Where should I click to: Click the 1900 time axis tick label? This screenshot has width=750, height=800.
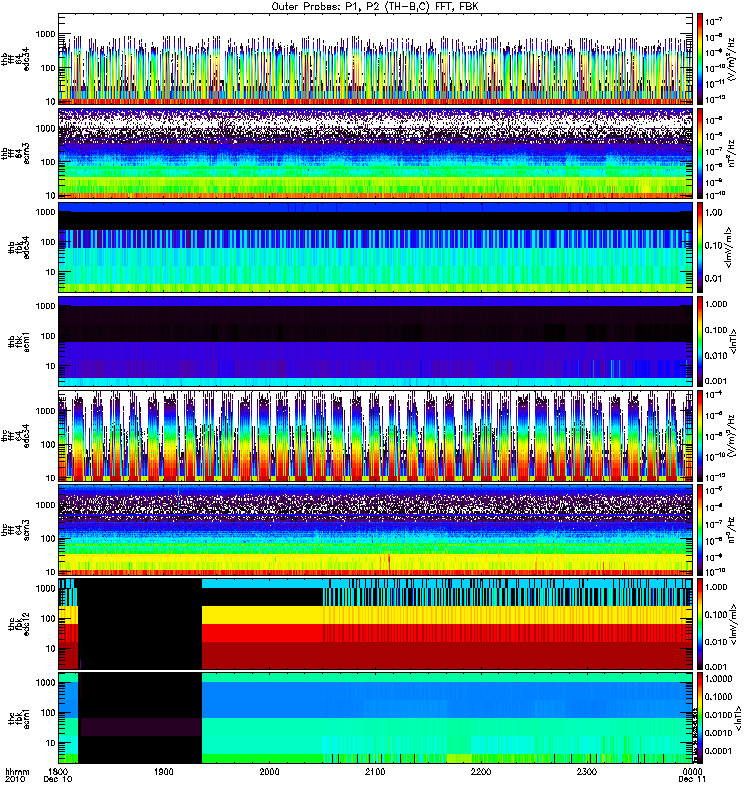pyautogui.click(x=164, y=771)
